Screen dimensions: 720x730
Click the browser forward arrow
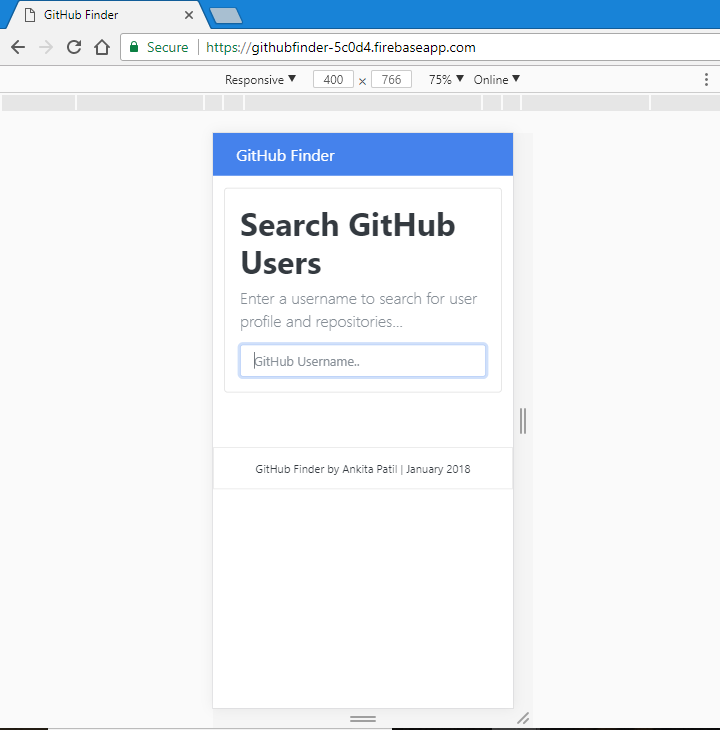coord(46,47)
